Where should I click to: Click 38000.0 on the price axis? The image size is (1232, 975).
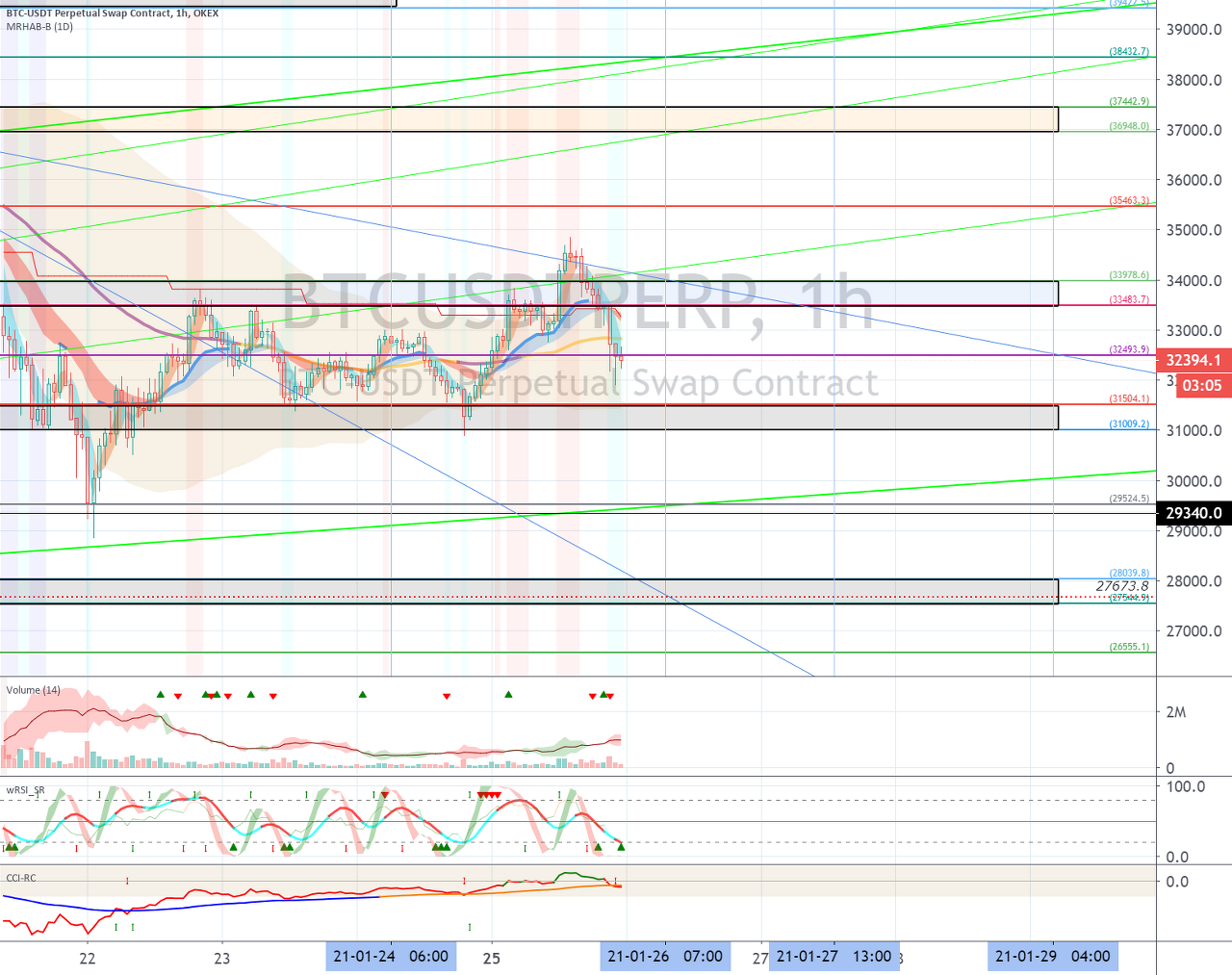[1193, 80]
